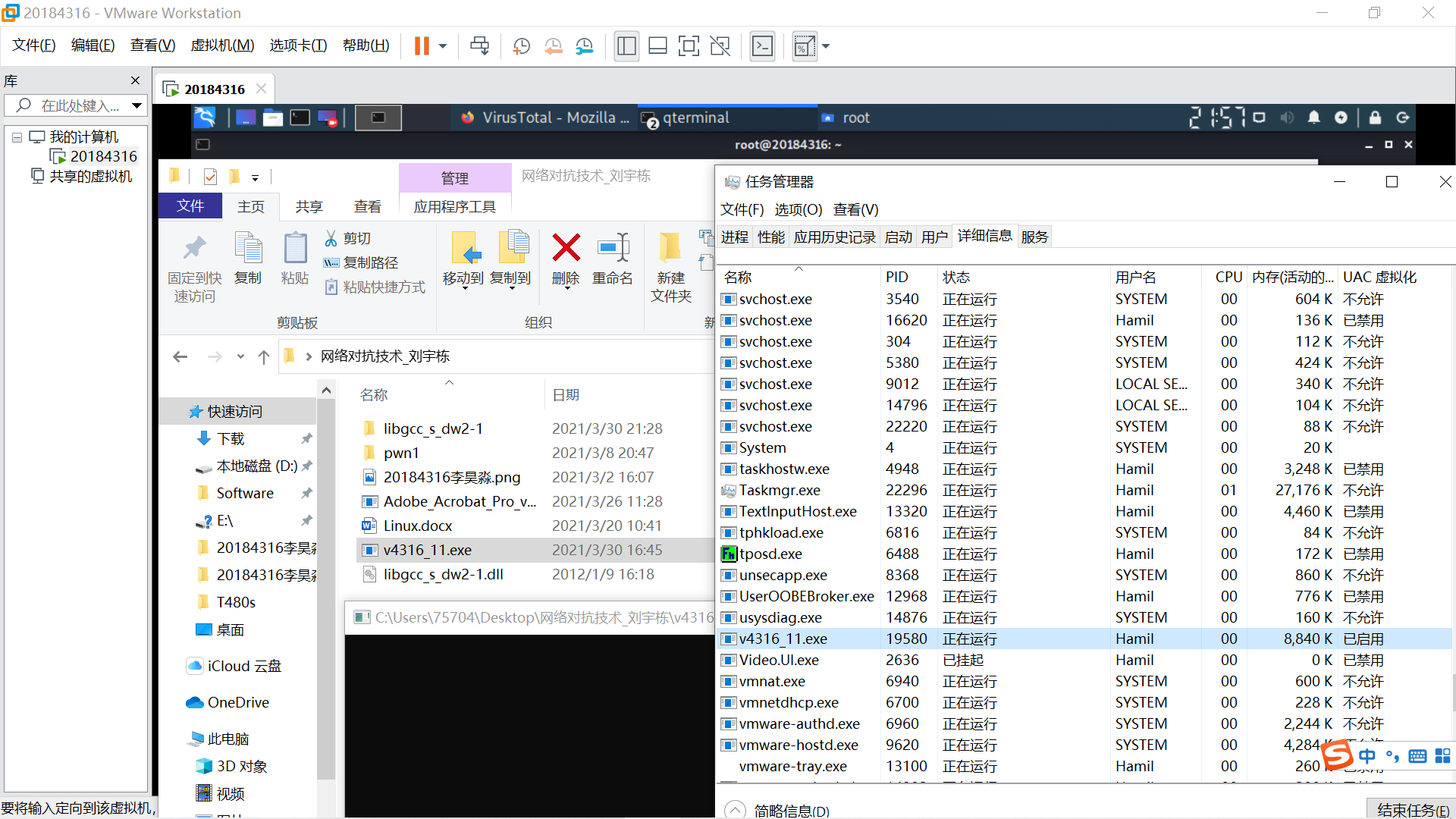The height and width of the screenshot is (819, 1456).
Task: Select v4316_11.exe file in the file list
Action: [x=427, y=550]
